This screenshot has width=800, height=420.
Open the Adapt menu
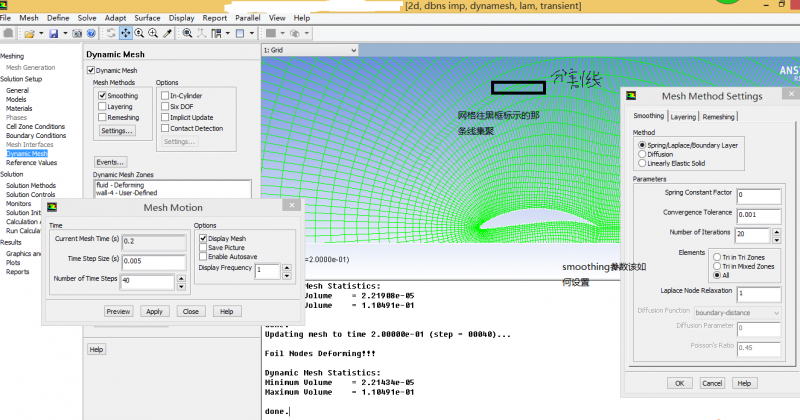(x=115, y=18)
